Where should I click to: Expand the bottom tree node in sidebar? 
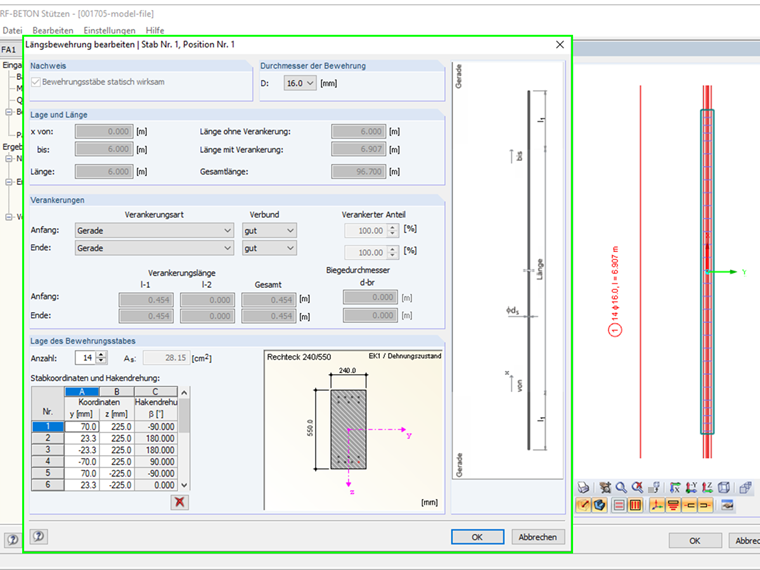[x=9, y=217]
